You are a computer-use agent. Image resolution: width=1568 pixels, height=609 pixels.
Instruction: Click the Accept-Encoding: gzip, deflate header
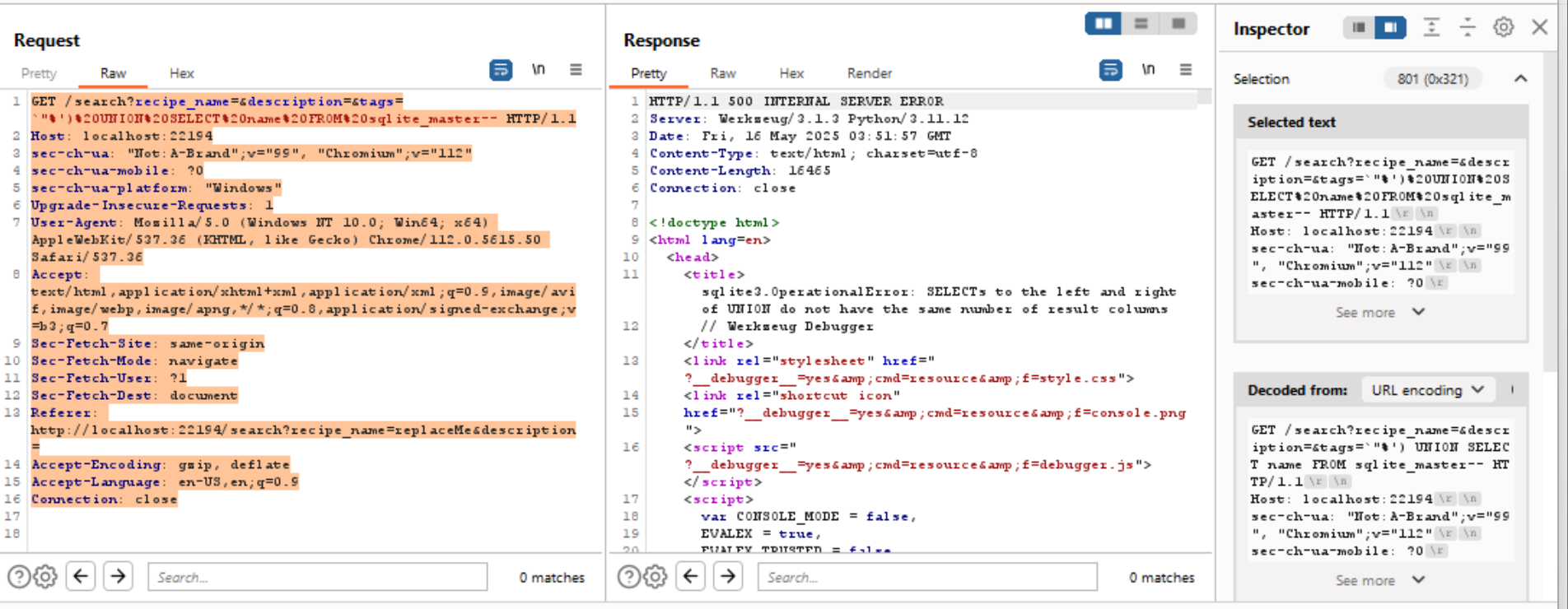pyautogui.click(x=161, y=464)
